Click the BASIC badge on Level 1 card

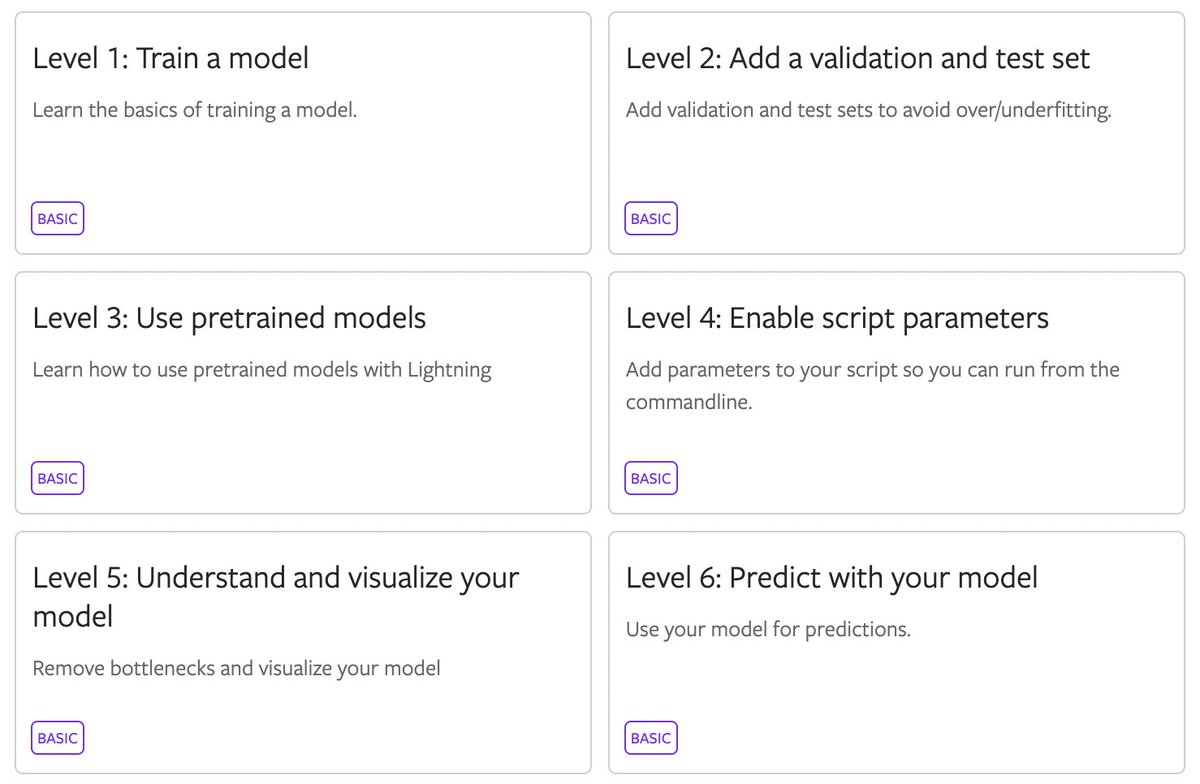57,218
